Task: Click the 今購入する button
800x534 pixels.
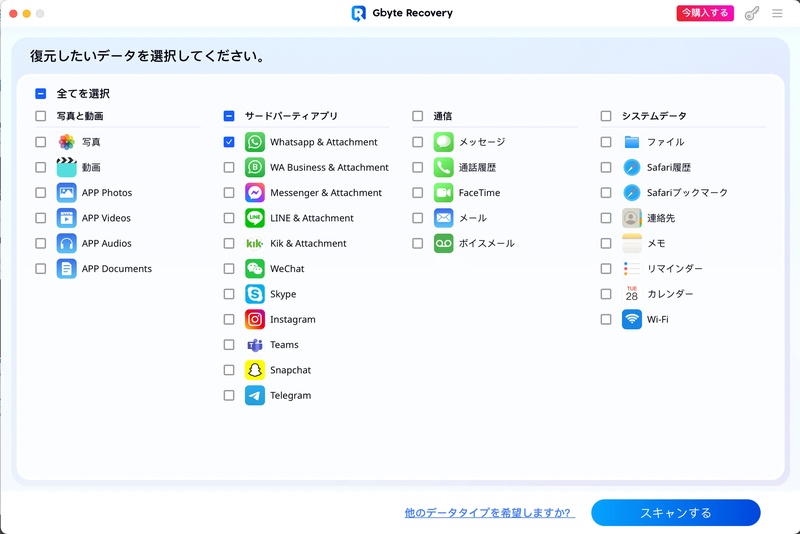Action: click(705, 13)
